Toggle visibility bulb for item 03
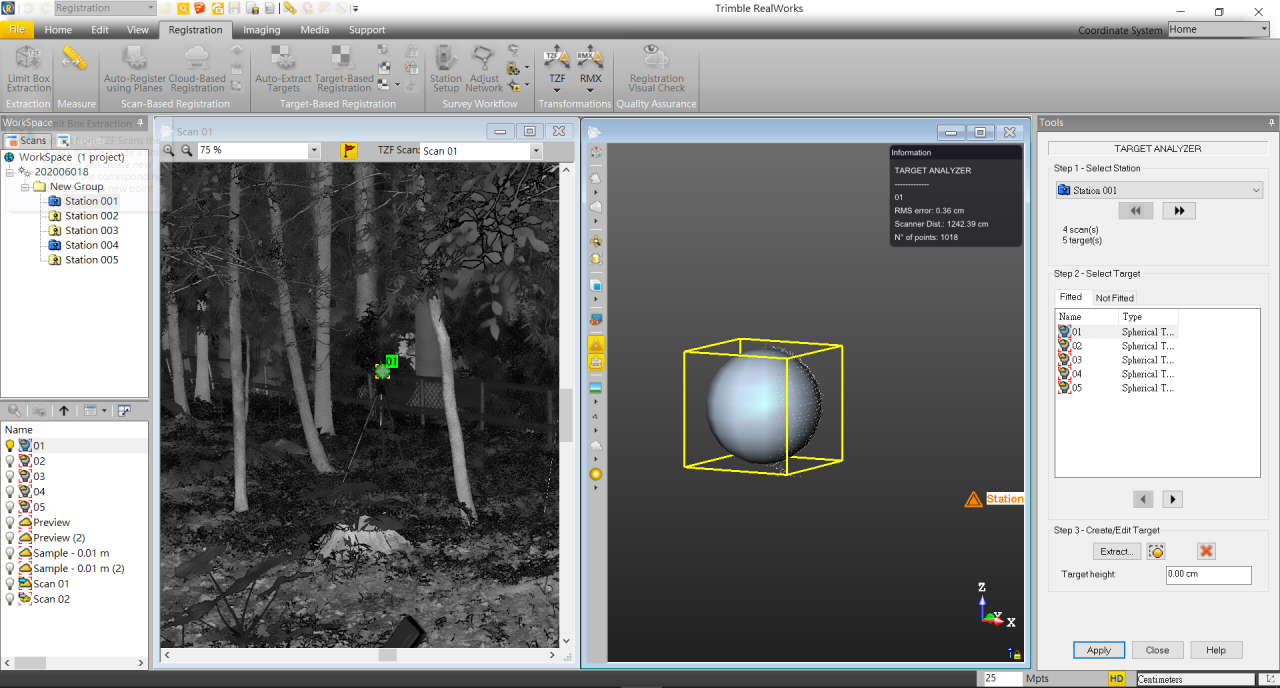Image resolution: width=1280 pixels, height=688 pixels. pos(10,476)
